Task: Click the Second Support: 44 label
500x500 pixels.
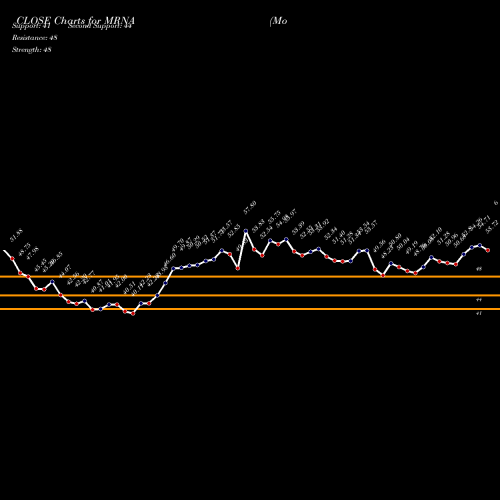Action: (100, 26)
